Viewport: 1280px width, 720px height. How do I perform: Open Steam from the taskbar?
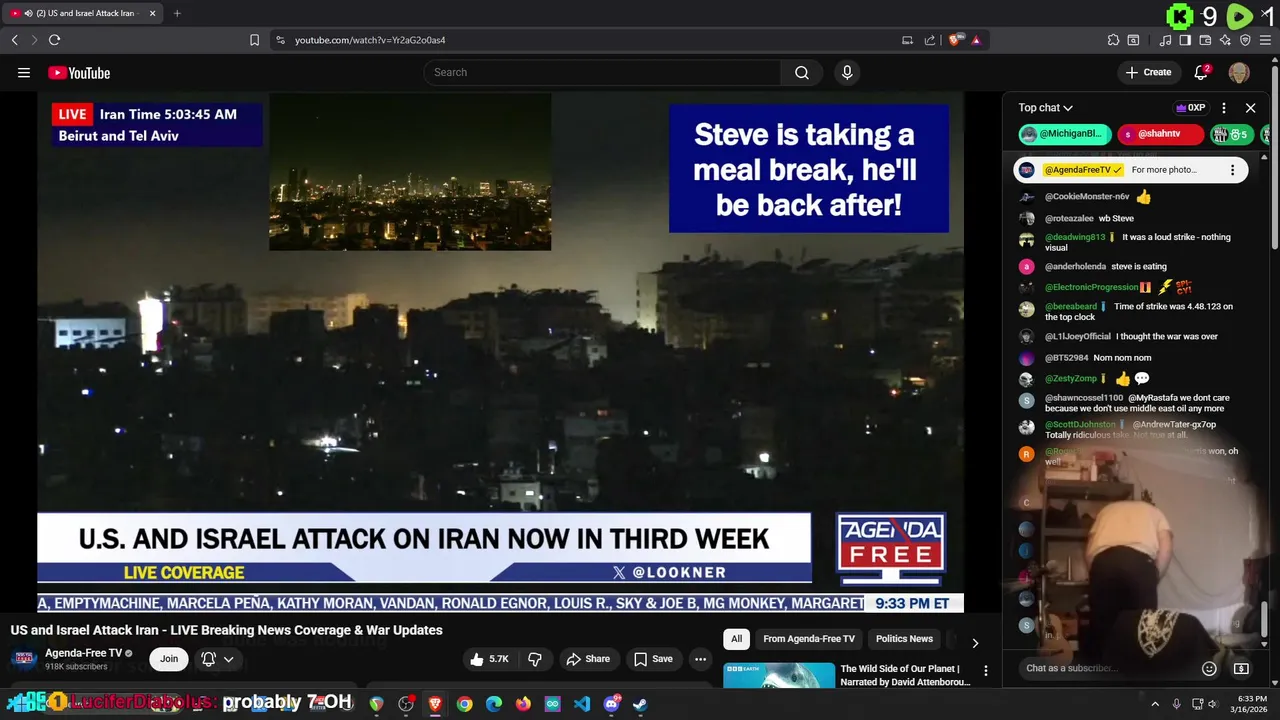click(640, 704)
